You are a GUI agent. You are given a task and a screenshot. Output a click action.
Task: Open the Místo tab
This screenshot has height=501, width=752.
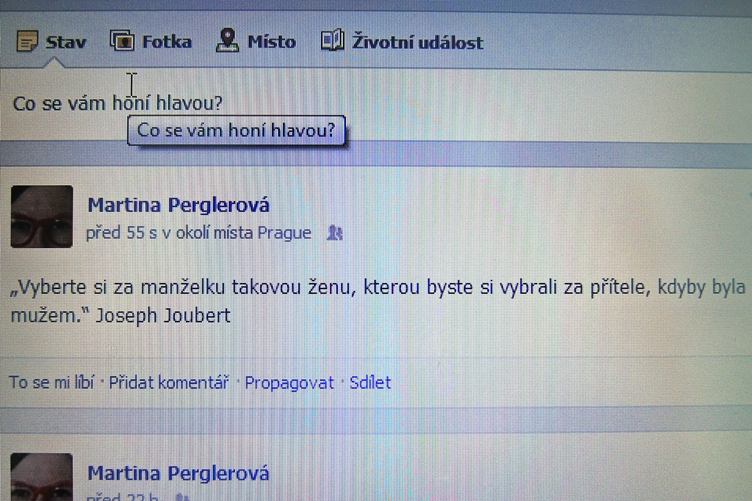tap(256, 41)
